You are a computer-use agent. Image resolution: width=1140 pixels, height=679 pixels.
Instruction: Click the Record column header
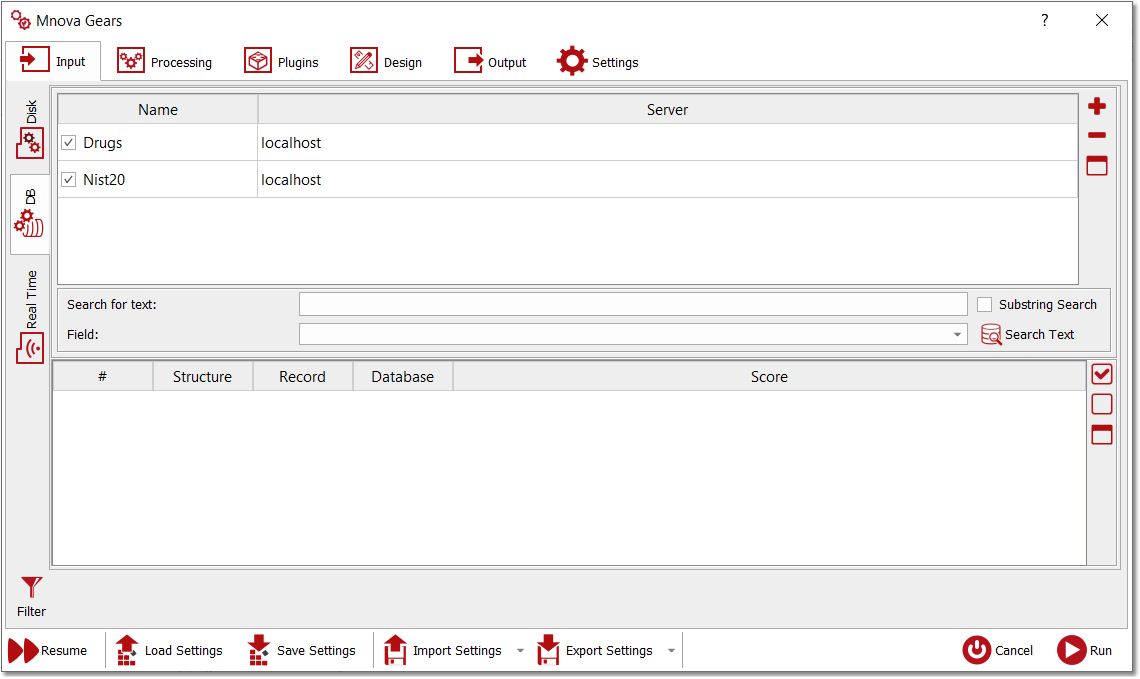(x=302, y=377)
